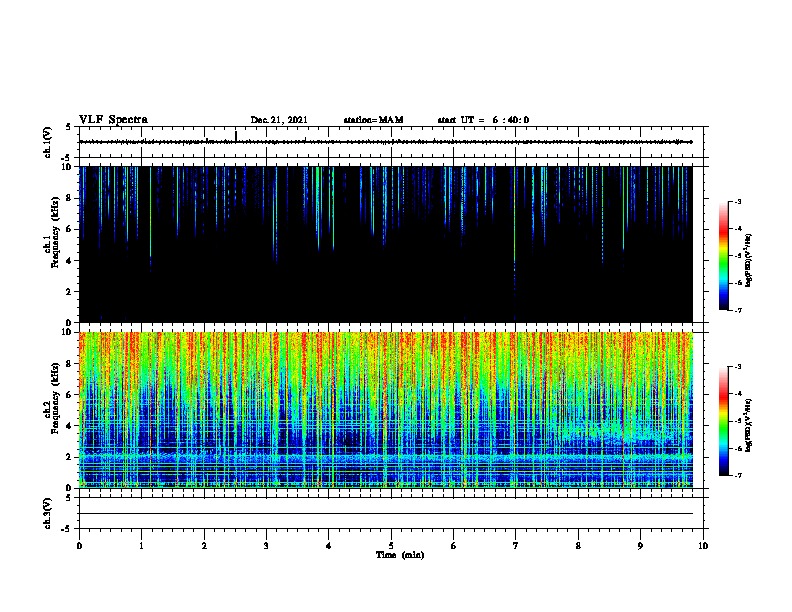
Task: Click the log(PSD) label beside ch.1 color bar
Action: [748, 261]
